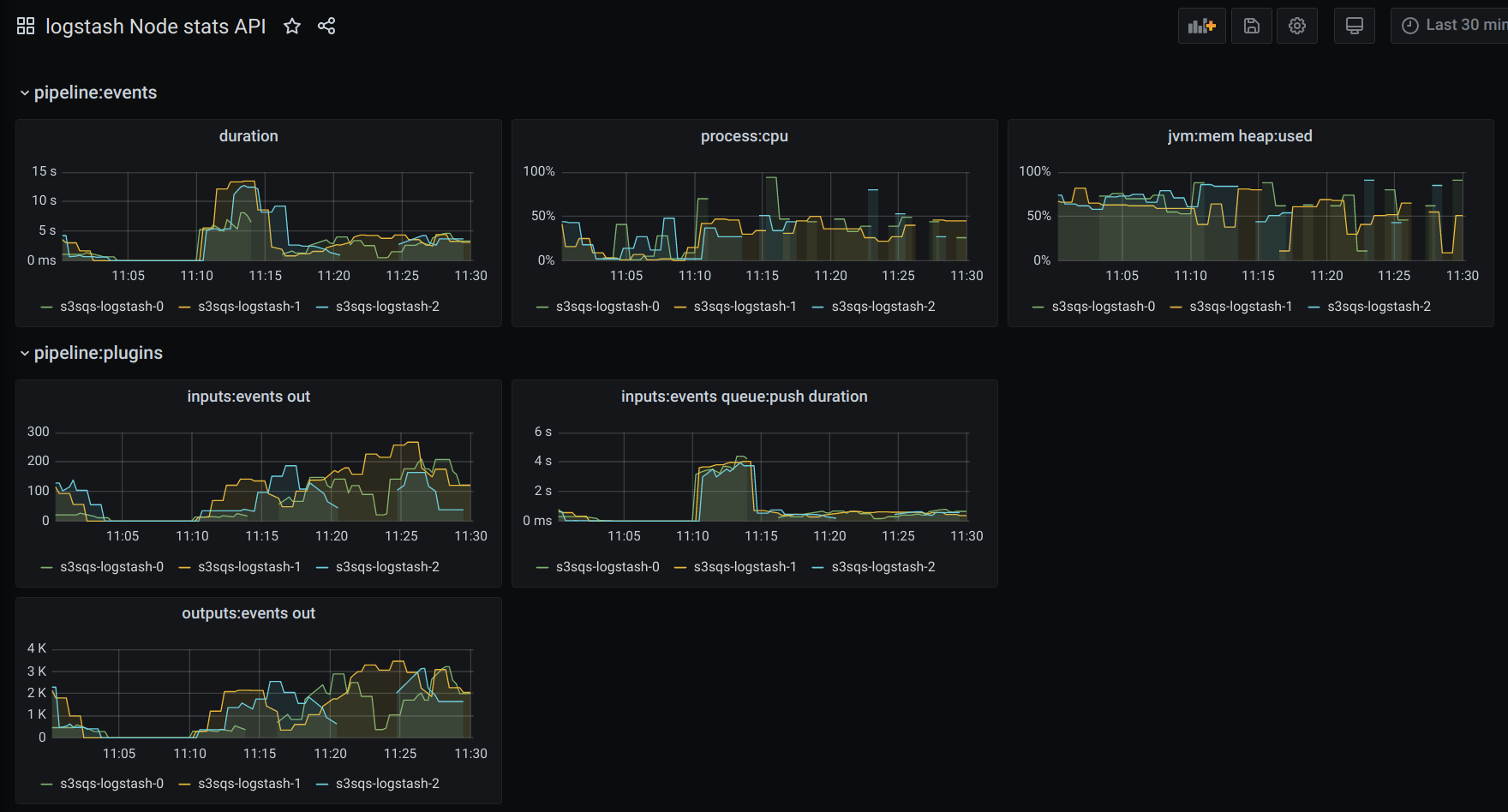Save the dashboard

pyautogui.click(x=1252, y=26)
